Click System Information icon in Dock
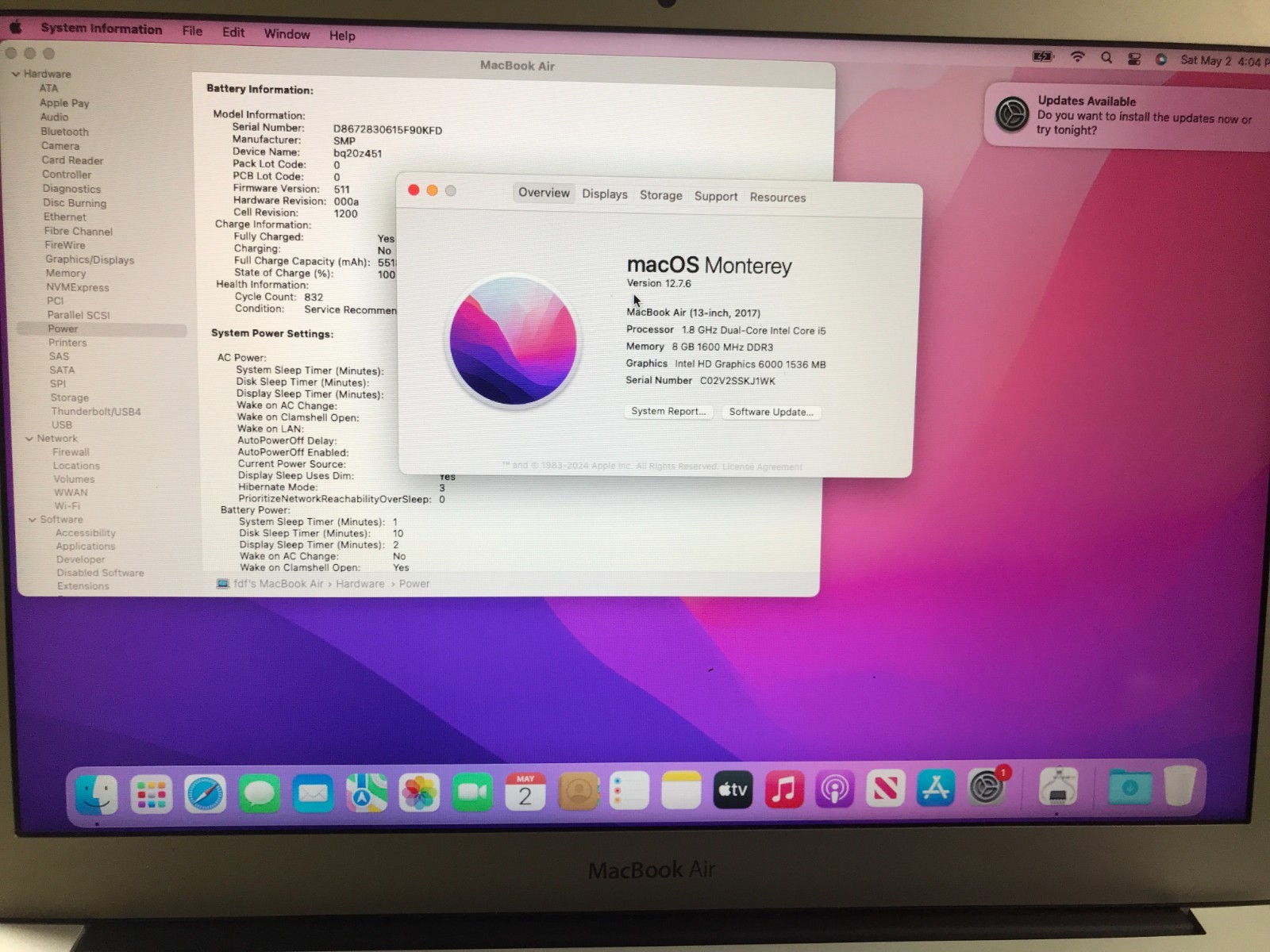 (1058, 788)
